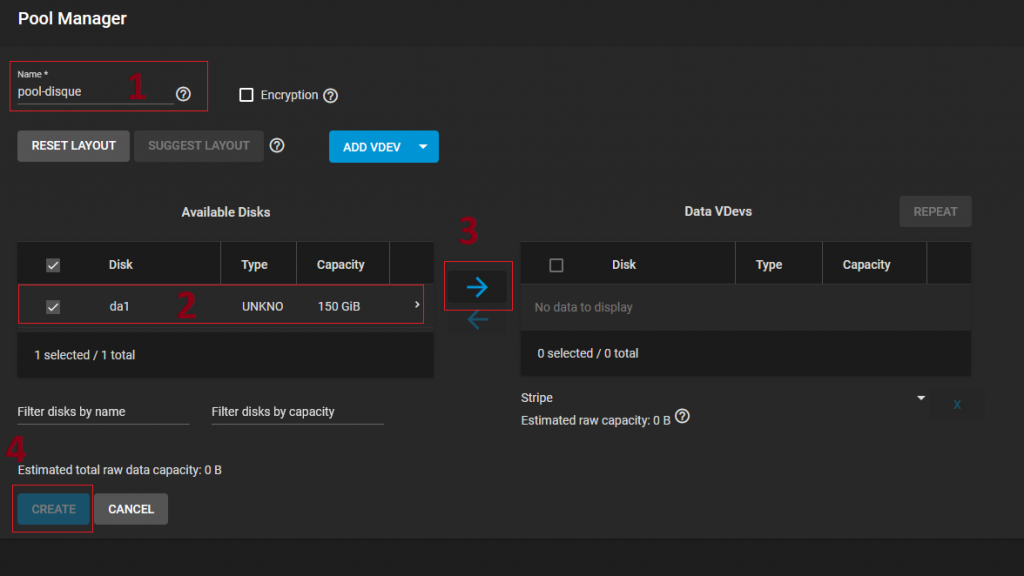The height and width of the screenshot is (576, 1024).
Task: Click left arrow to remove disk from VDev
Action: click(477, 320)
